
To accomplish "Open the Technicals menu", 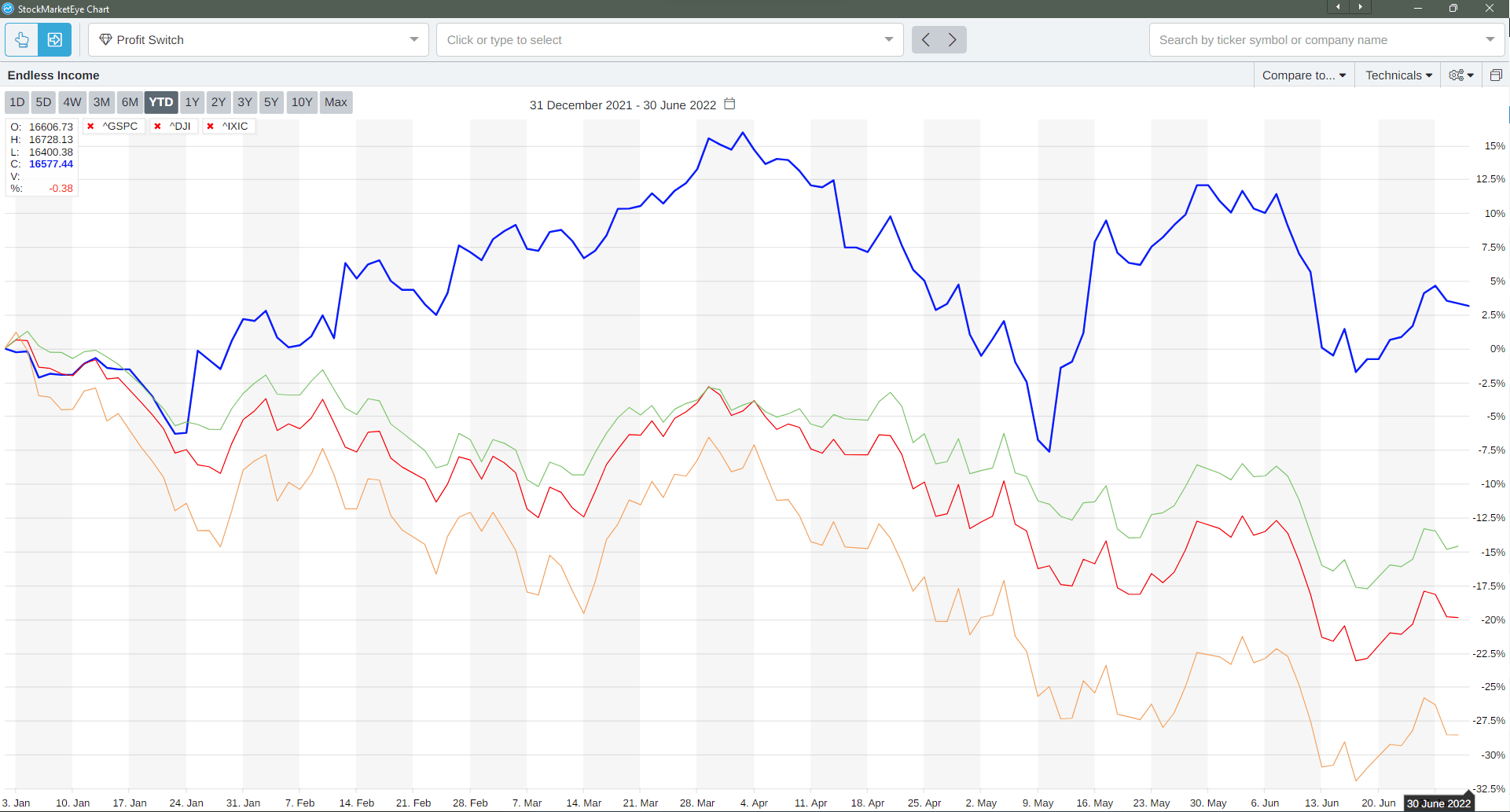I will tap(1398, 75).
